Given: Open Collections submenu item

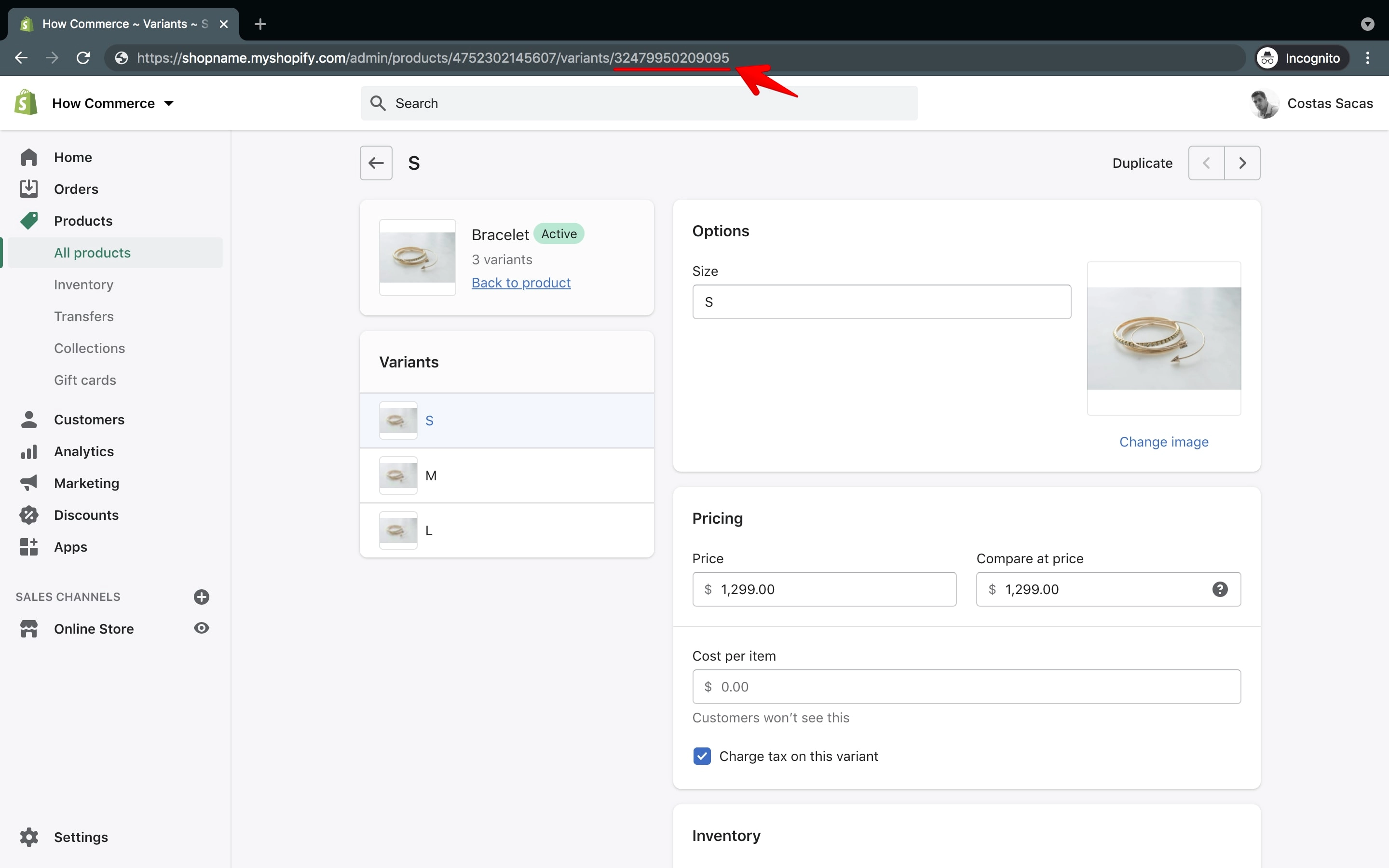Looking at the screenshot, I should [90, 349].
